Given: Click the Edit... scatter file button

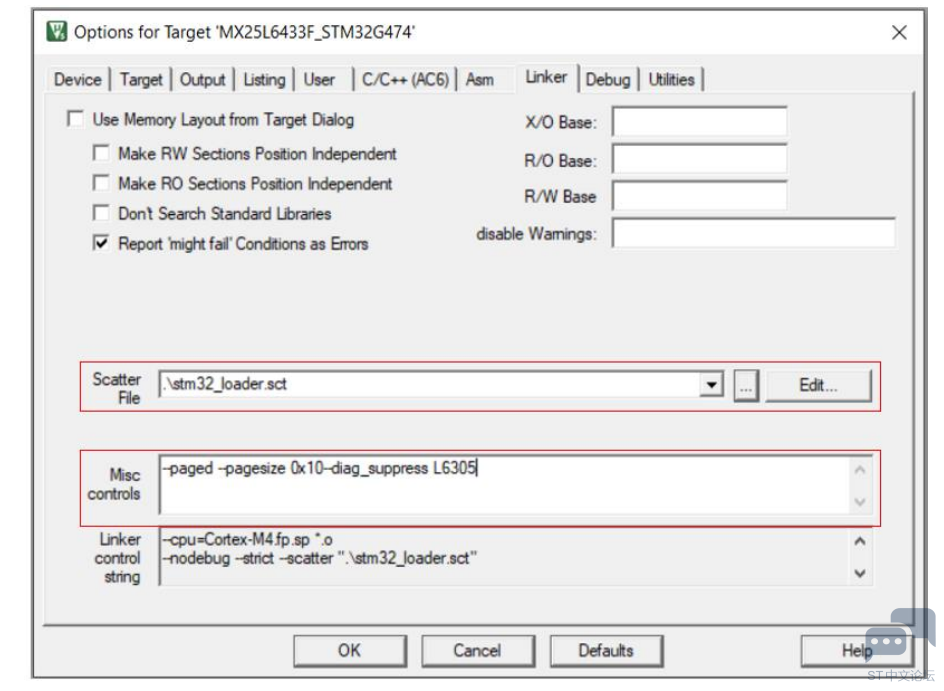Looking at the screenshot, I should [818, 386].
